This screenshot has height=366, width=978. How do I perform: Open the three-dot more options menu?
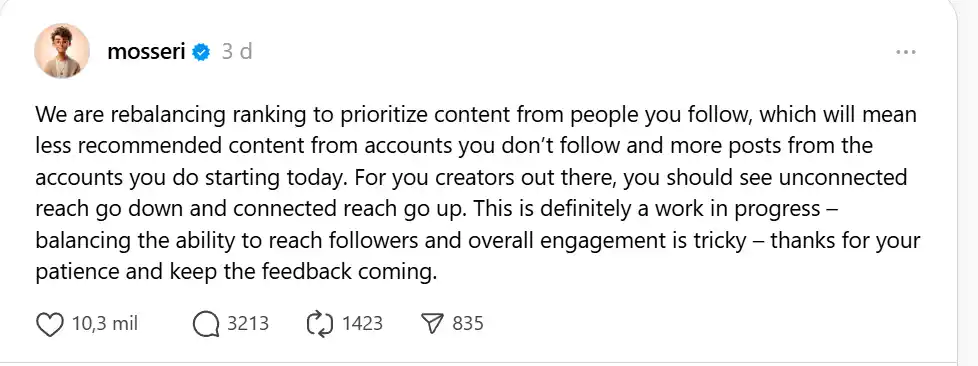point(905,52)
